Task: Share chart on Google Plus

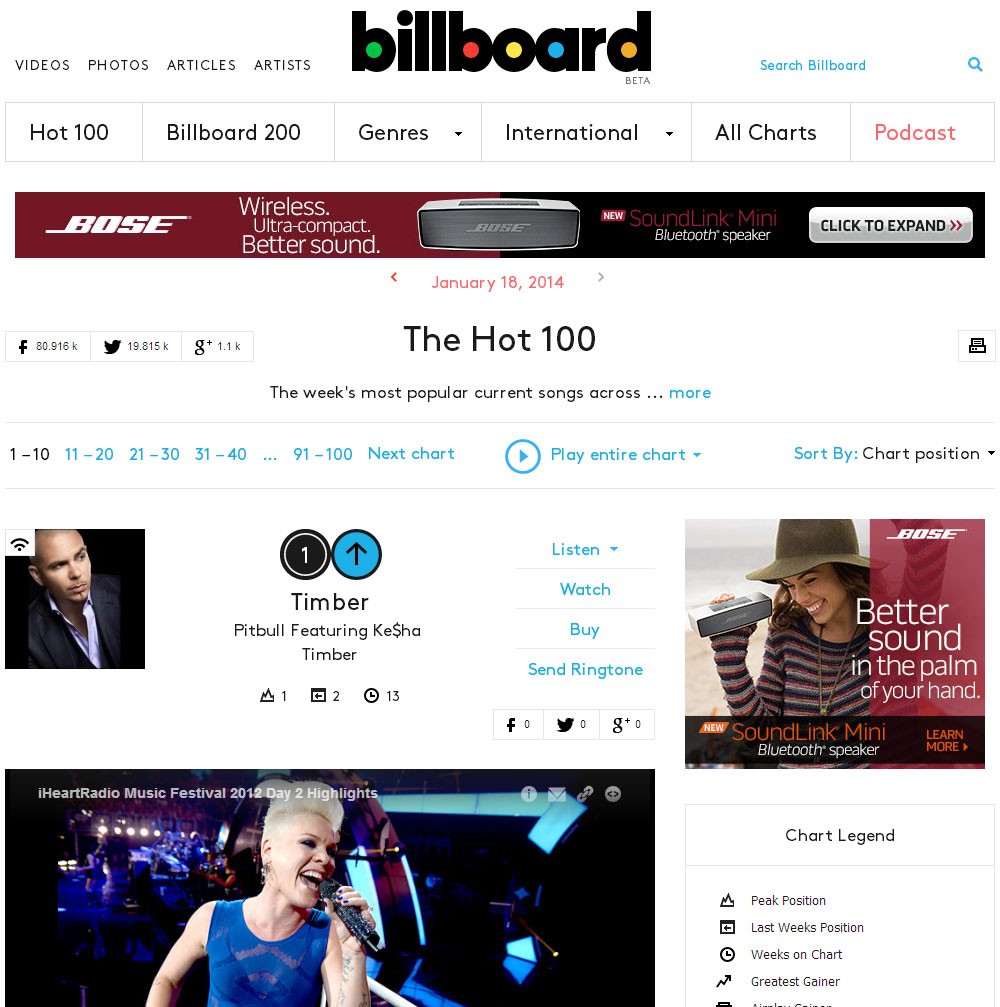Action: click(218, 347)
